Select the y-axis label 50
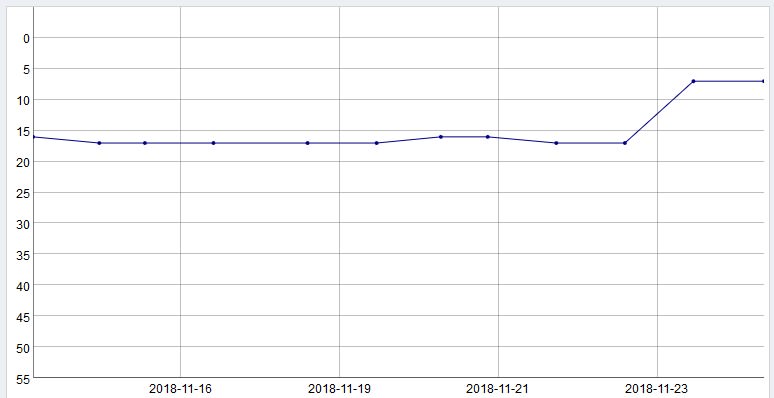Viewport: 774px width, 398px height. (x=24, y=348)
